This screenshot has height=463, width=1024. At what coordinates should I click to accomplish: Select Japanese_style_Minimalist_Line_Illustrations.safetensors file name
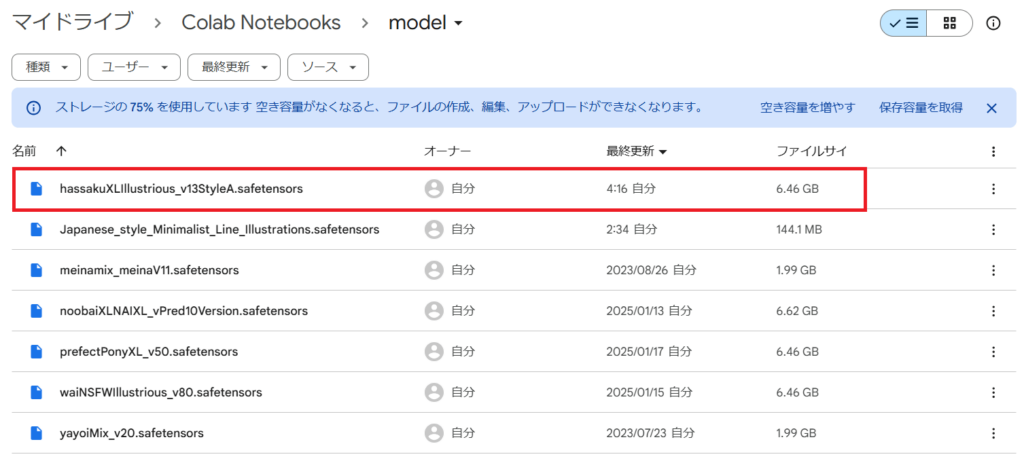click(219, 229)
